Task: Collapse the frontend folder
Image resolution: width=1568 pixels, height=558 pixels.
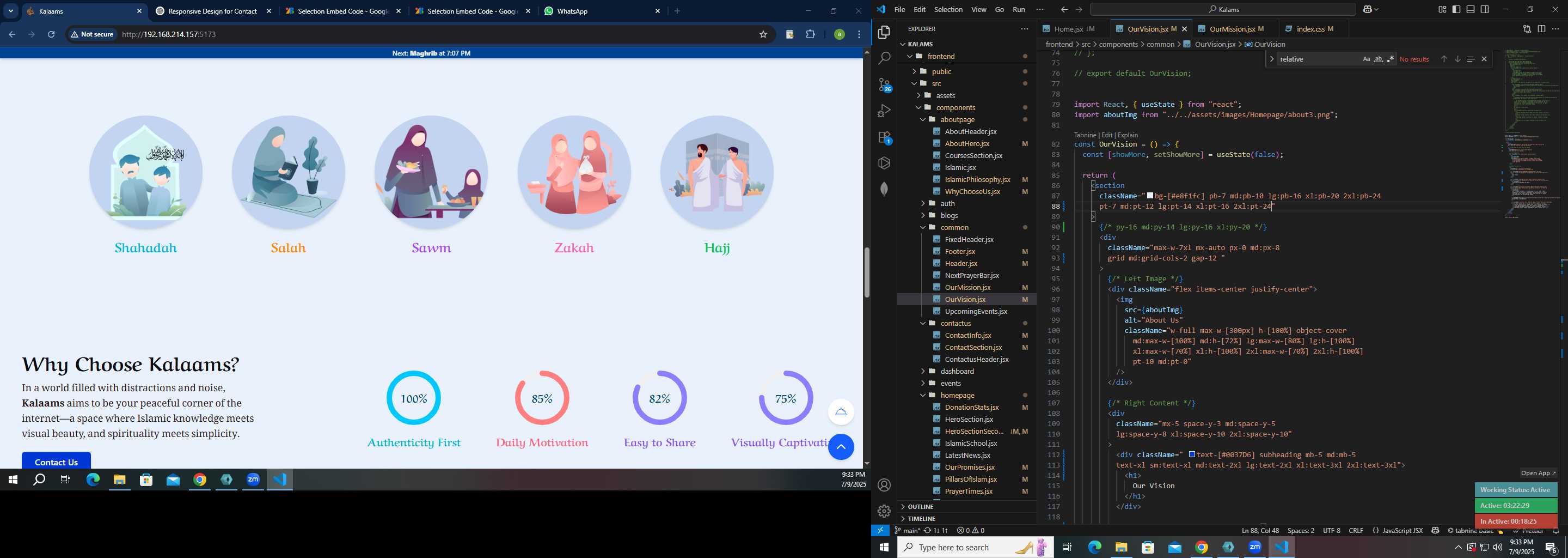Action: coord(909,56)
